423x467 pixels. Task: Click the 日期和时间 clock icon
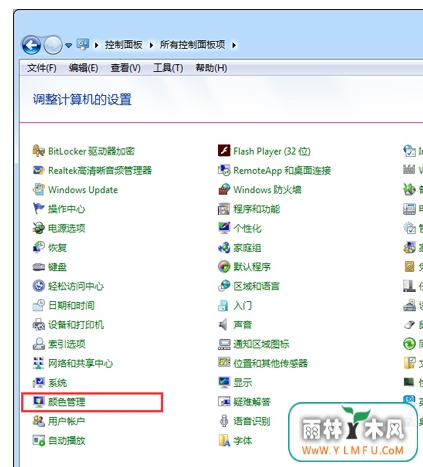tap(39, 305)
